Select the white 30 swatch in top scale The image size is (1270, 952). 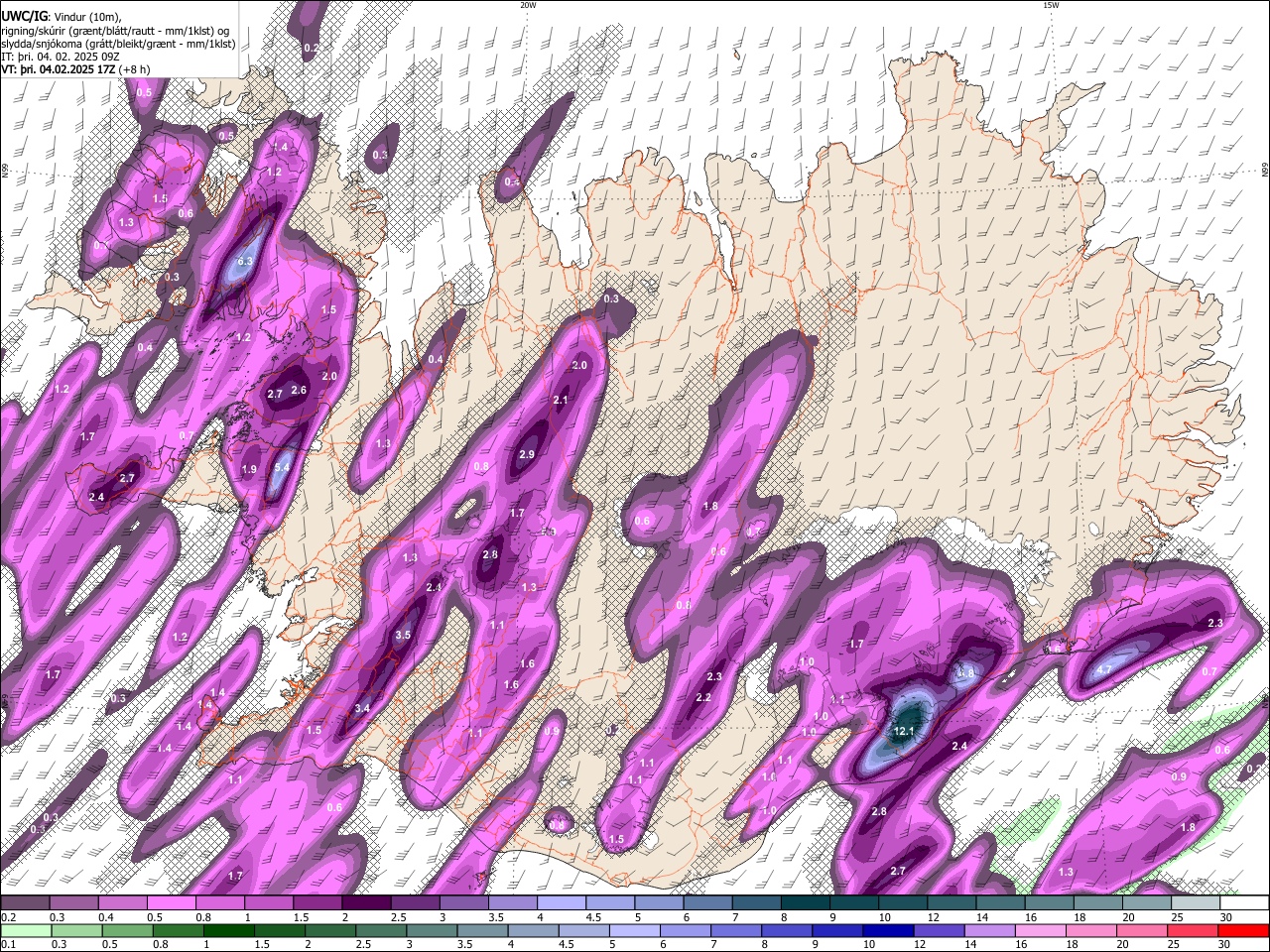tap(1245, 902)
